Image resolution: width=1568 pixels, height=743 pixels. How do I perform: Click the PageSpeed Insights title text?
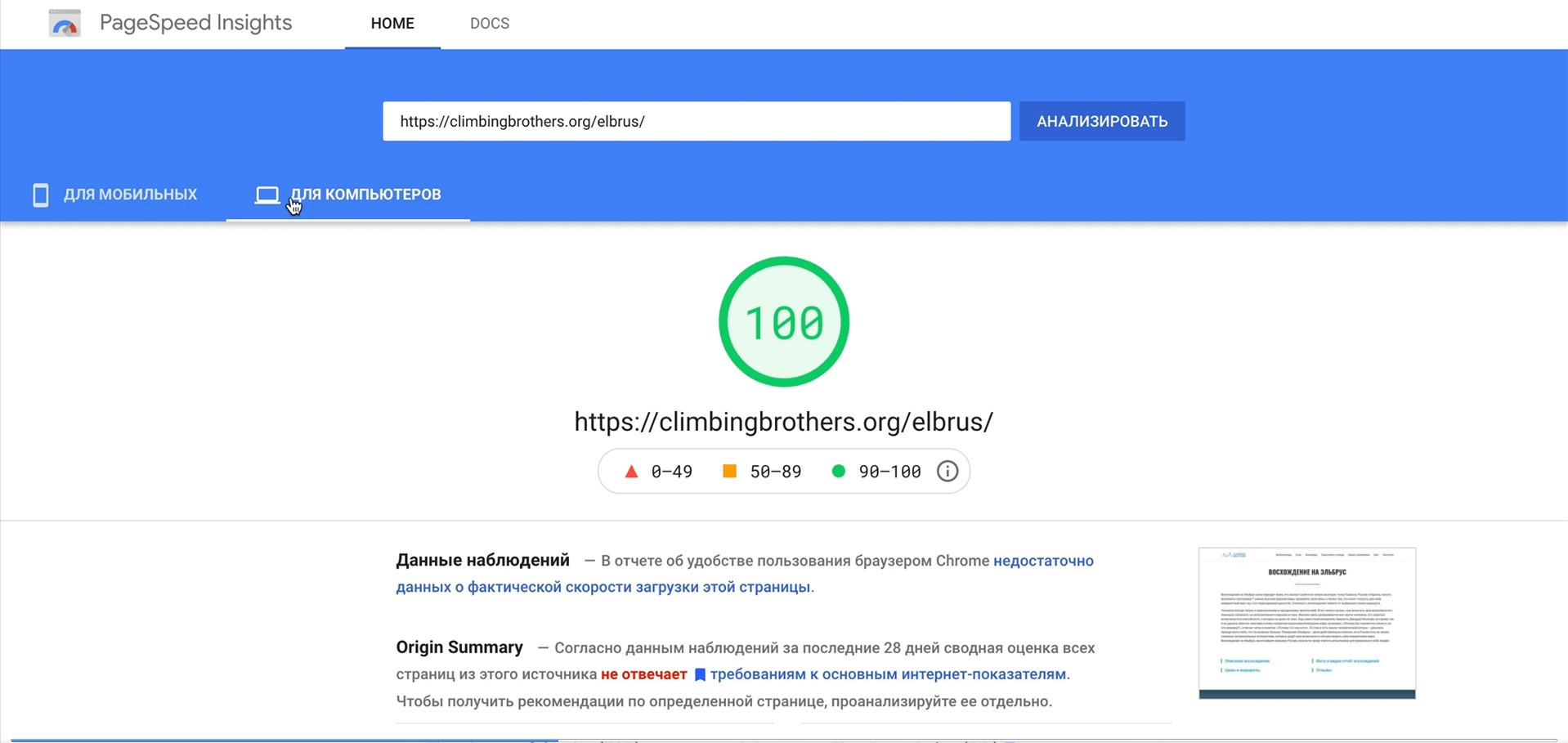pyautogui.click(x=195, y=23)
